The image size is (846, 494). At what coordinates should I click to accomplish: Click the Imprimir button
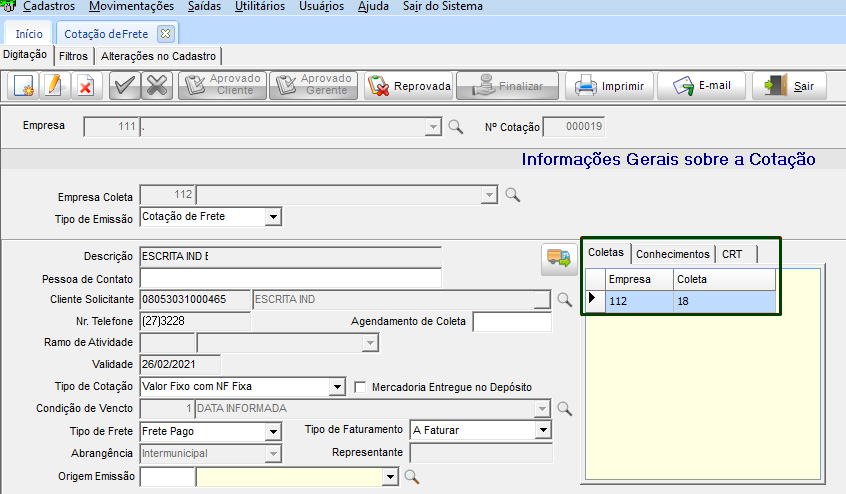611,86
